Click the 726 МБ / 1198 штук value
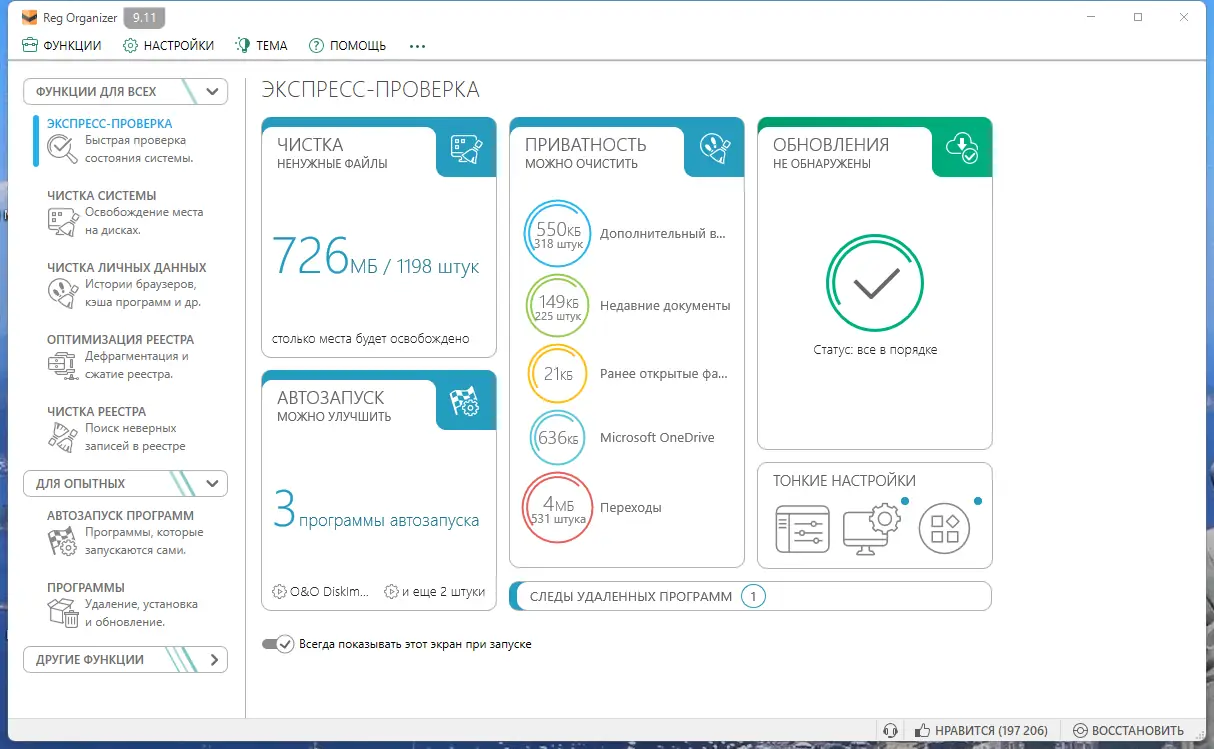1214x749 pixels. [376, 258]
